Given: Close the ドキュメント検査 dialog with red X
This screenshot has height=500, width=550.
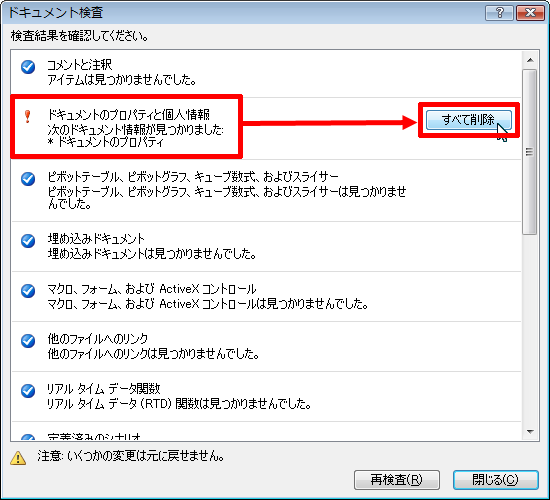Looking at the screenshot, I should 530,13.
